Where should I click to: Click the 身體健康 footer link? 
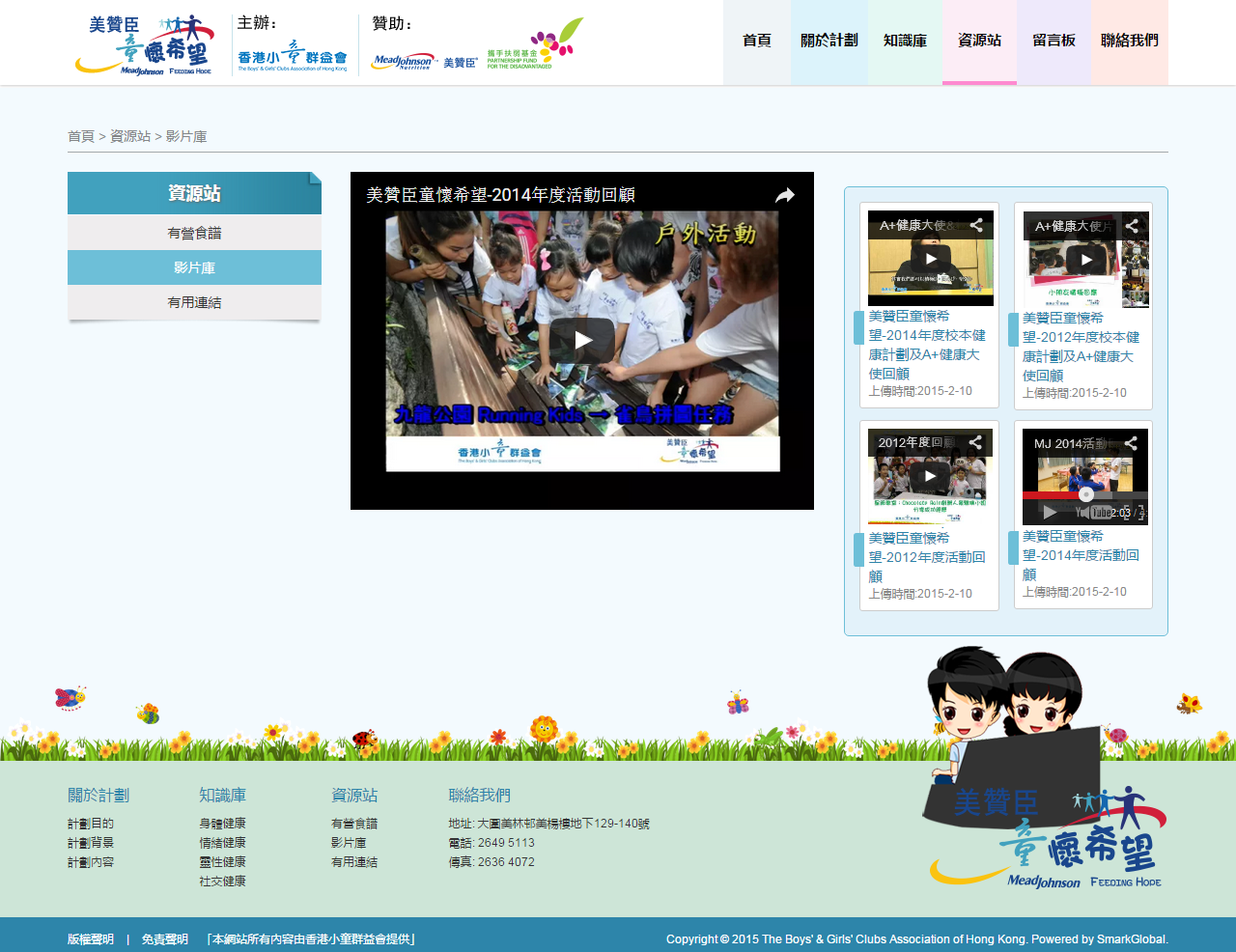222,824
